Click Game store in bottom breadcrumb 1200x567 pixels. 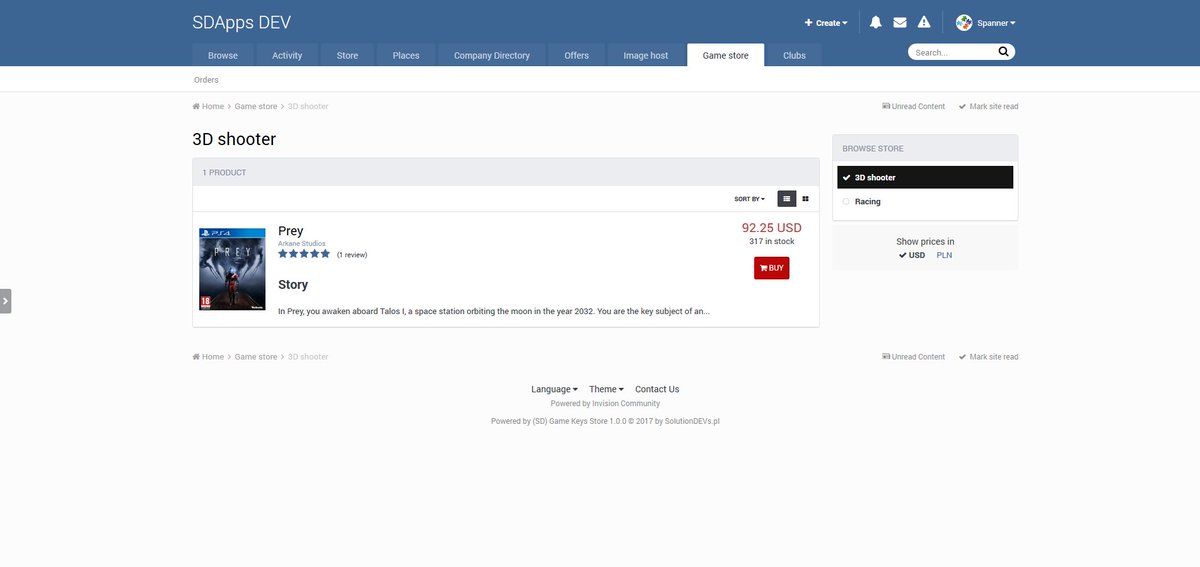click(256, 356)
